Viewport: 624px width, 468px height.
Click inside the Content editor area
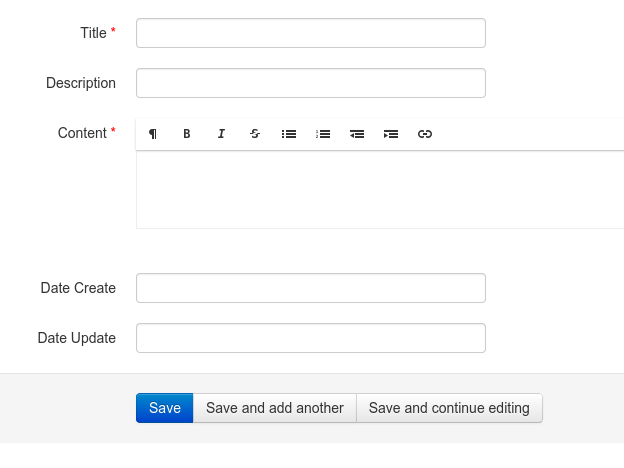[380, 190]
